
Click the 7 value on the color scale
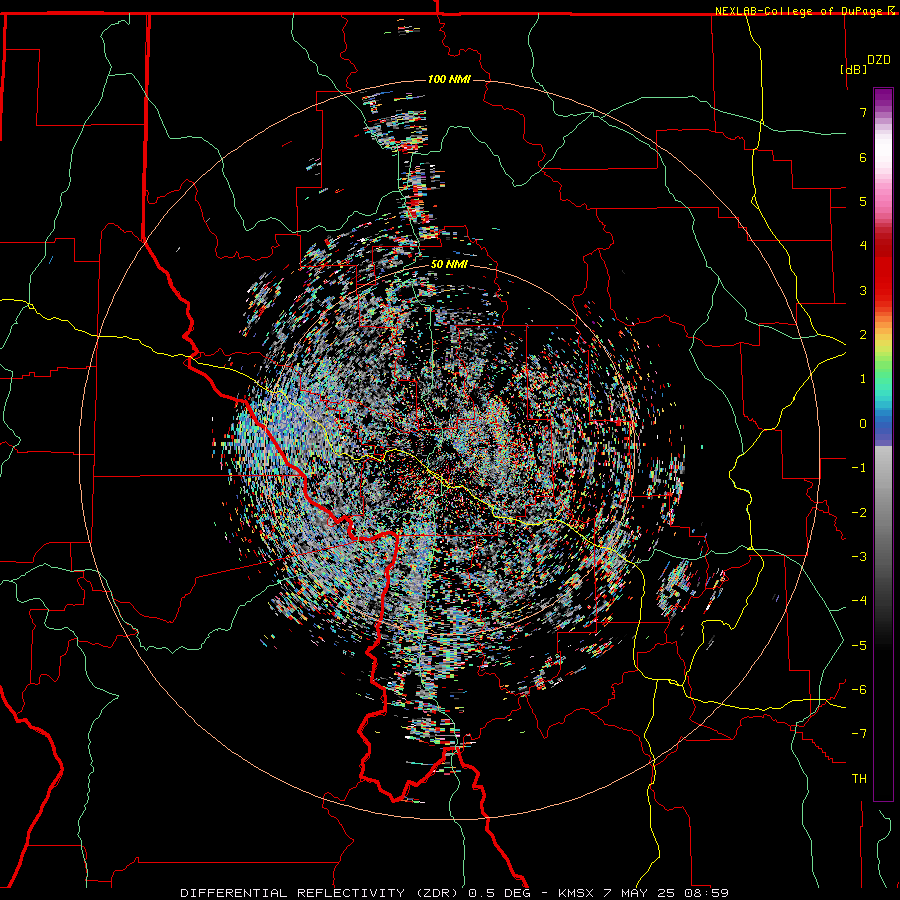coord(863,112)
